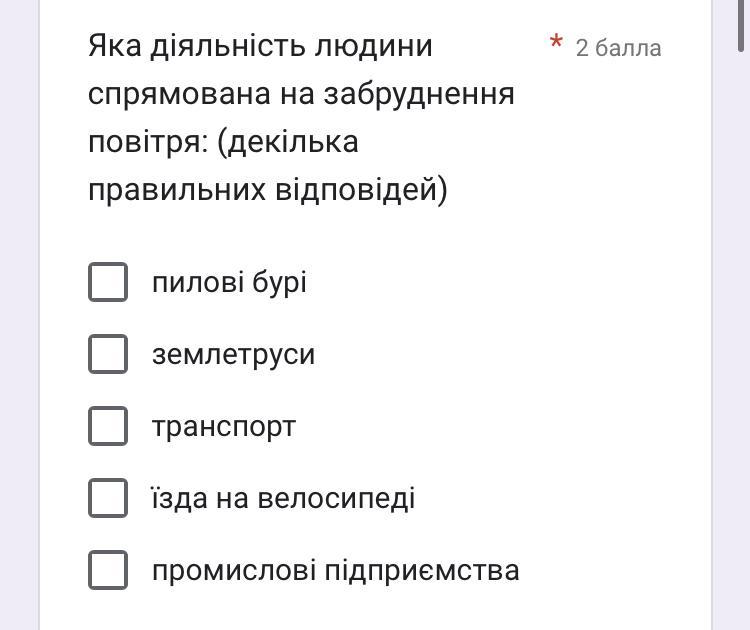
Task: Click the '2 балла' points label
Action: coord(618,48)
